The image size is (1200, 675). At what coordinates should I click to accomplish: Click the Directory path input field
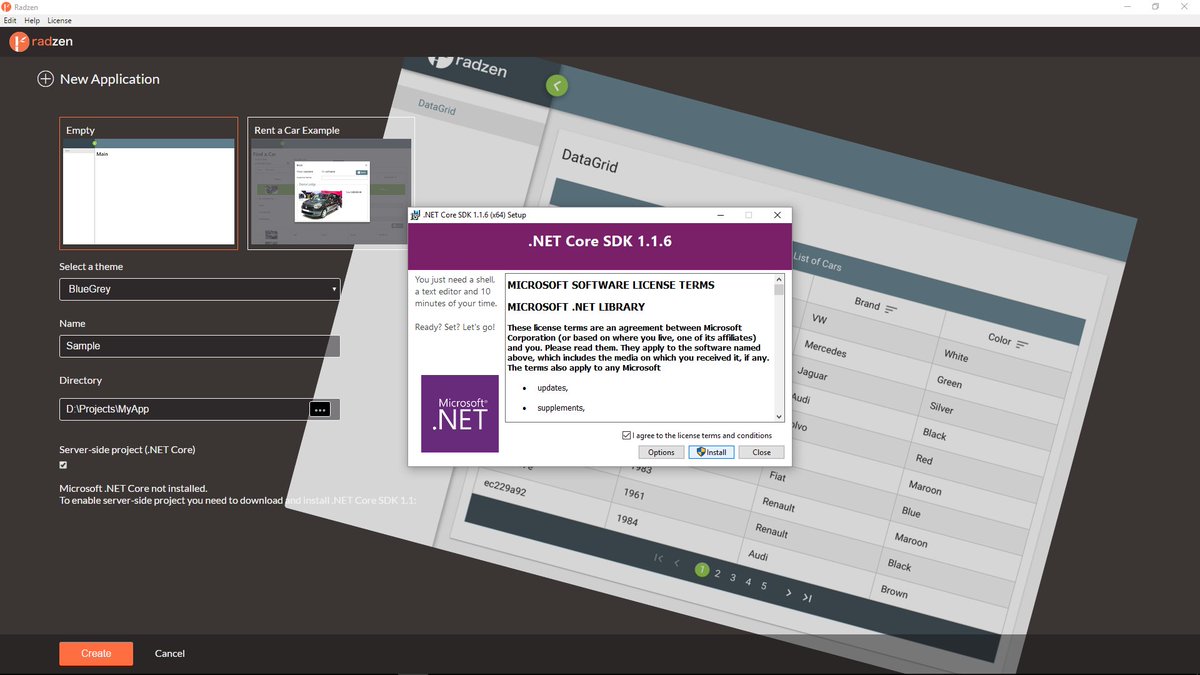[x=184, y=409]
